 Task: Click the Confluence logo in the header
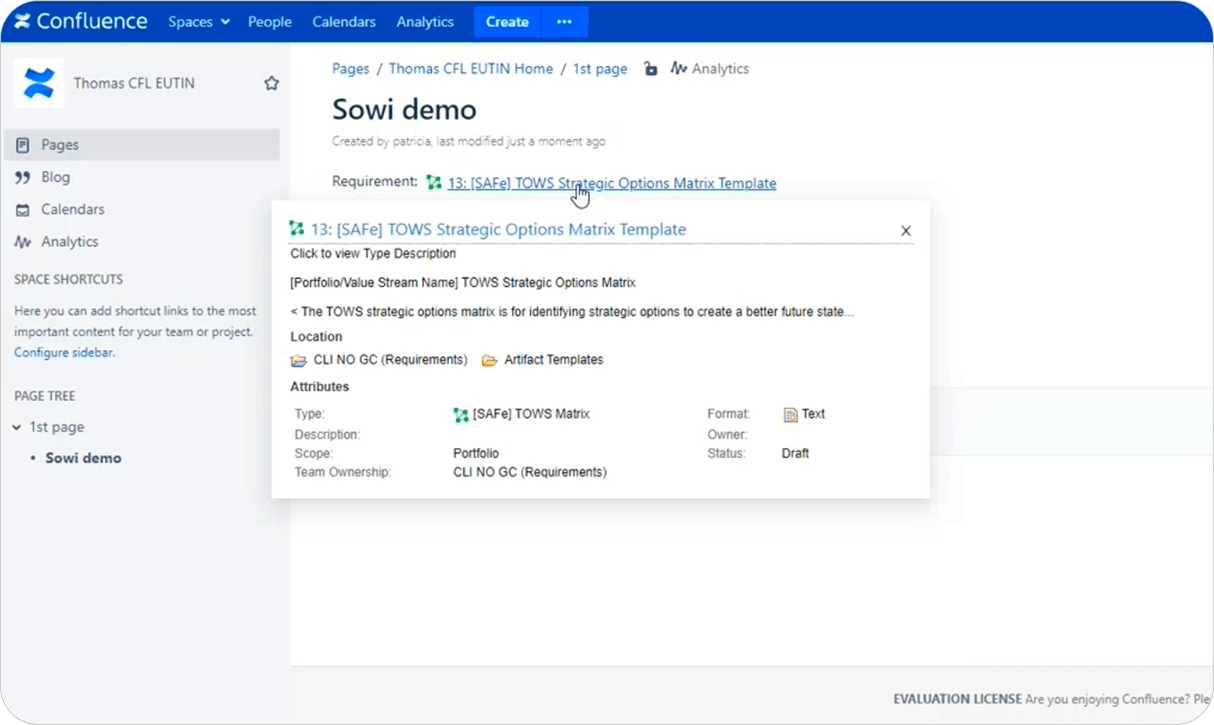pyautogui.click(x=80, y=21)
